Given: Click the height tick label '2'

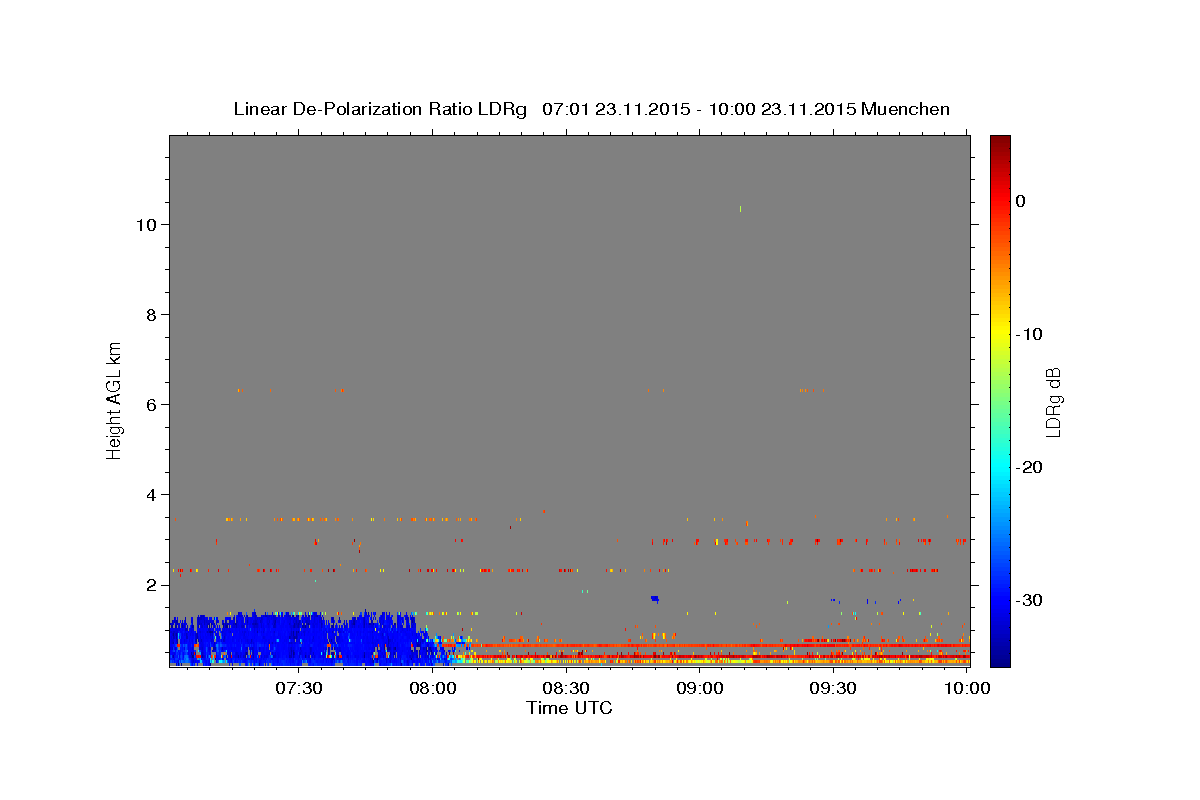Looking at the screenshot, I should (152, 585).
